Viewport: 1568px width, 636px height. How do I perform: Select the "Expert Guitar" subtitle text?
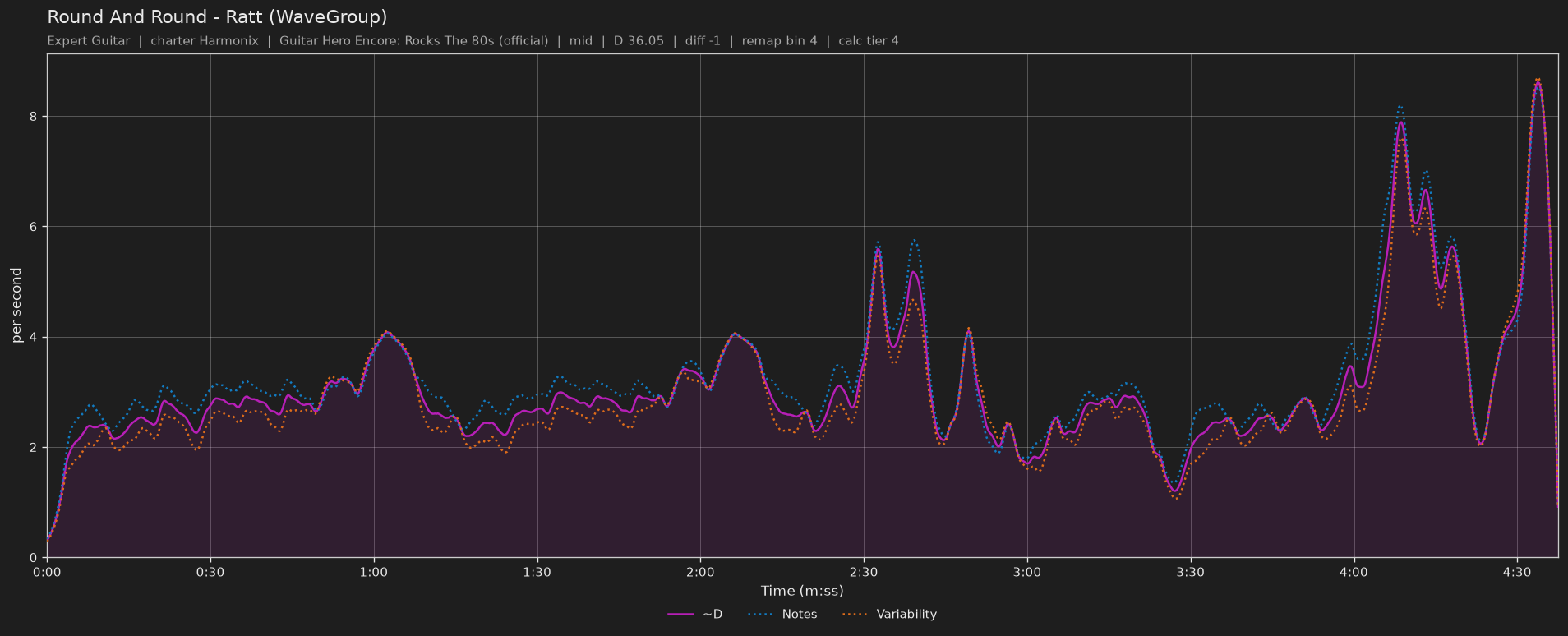pyautogui.click(x=89, y=41)
